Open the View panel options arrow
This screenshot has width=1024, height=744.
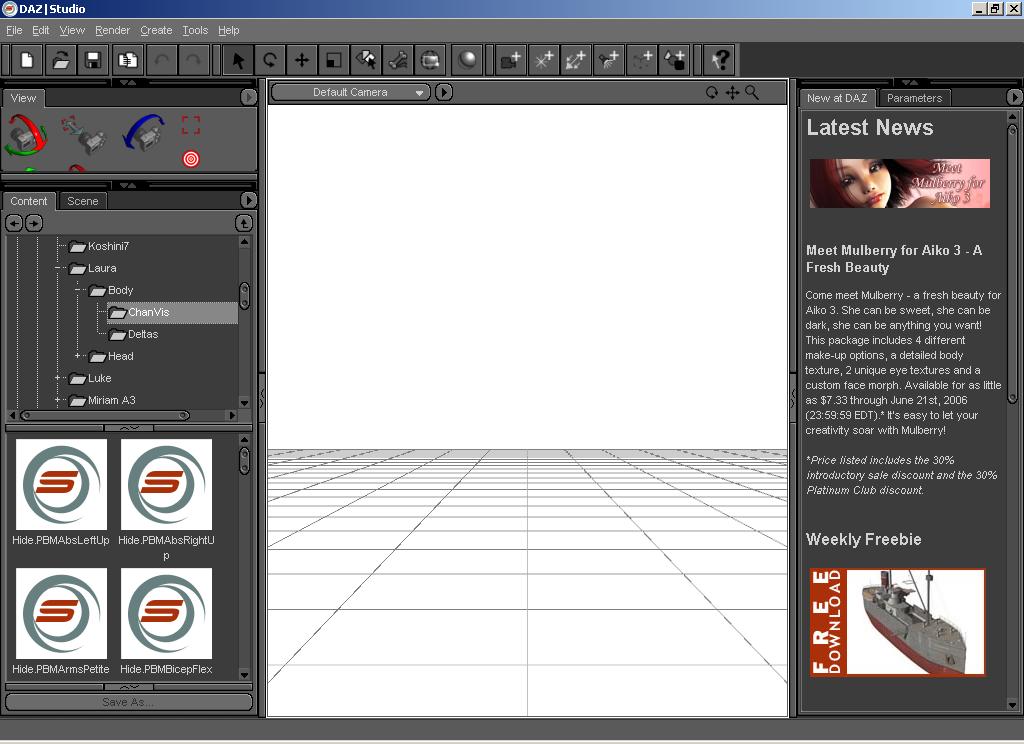[x=248, y=97]
